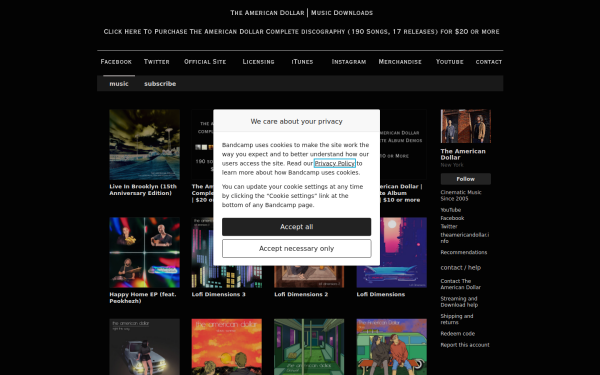Open Shipping and returns link
Viewport: 600px width, 375px height.
(457, 319)
